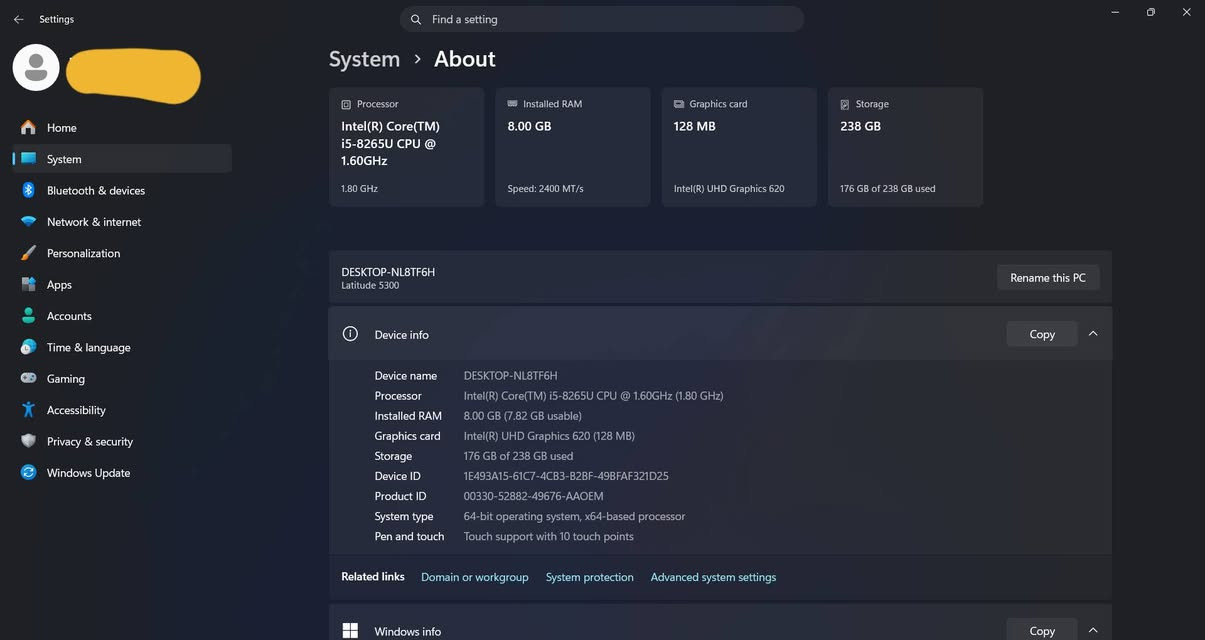The width and height of the screenshot is (1205, 640).
Task: Copy the Windows info details
Action: (x=1042, y=631)
